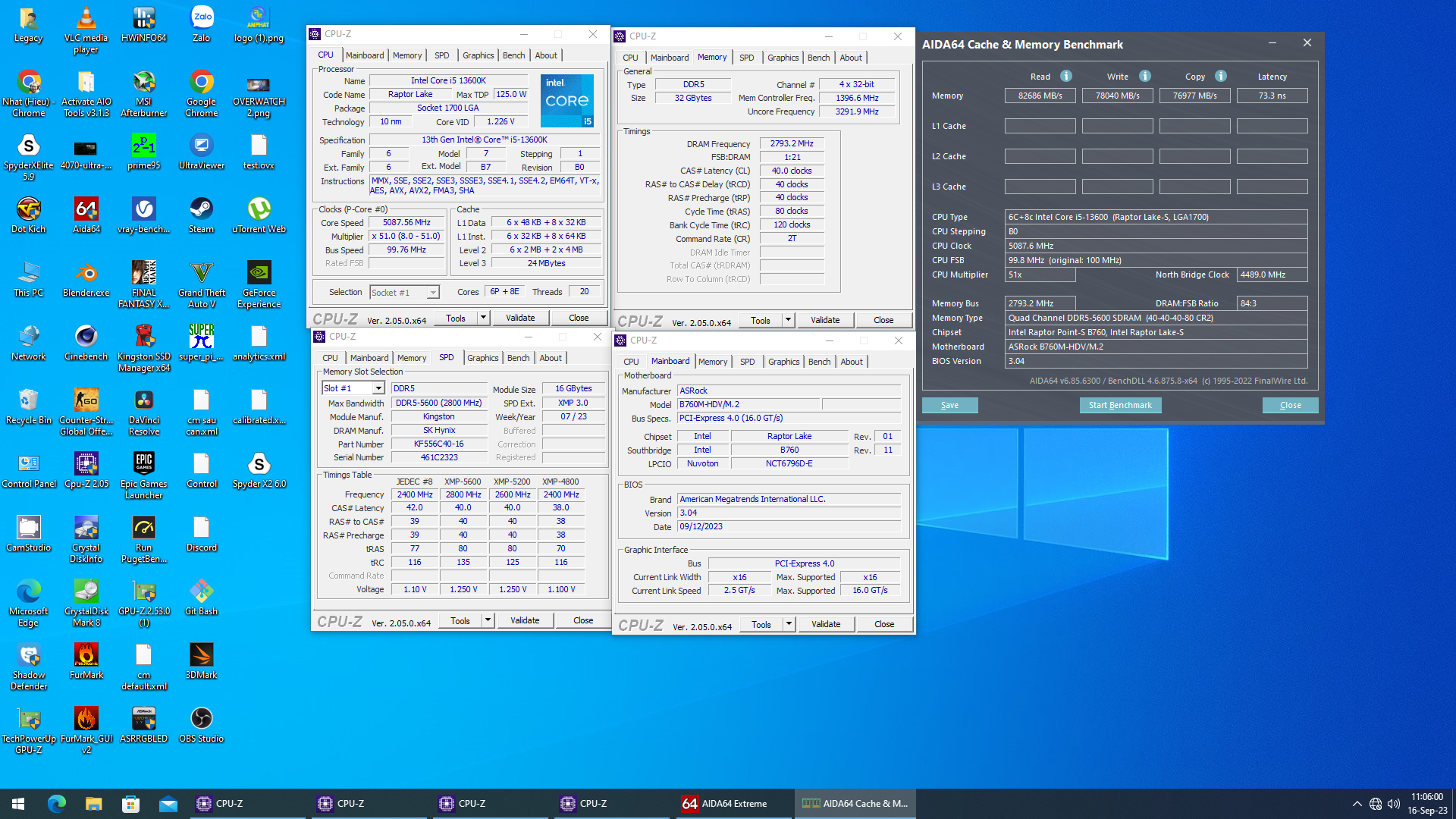Click Start Benchmark button
Image resolution: width=1456 pixels, height=819 pixels.
1120,405
